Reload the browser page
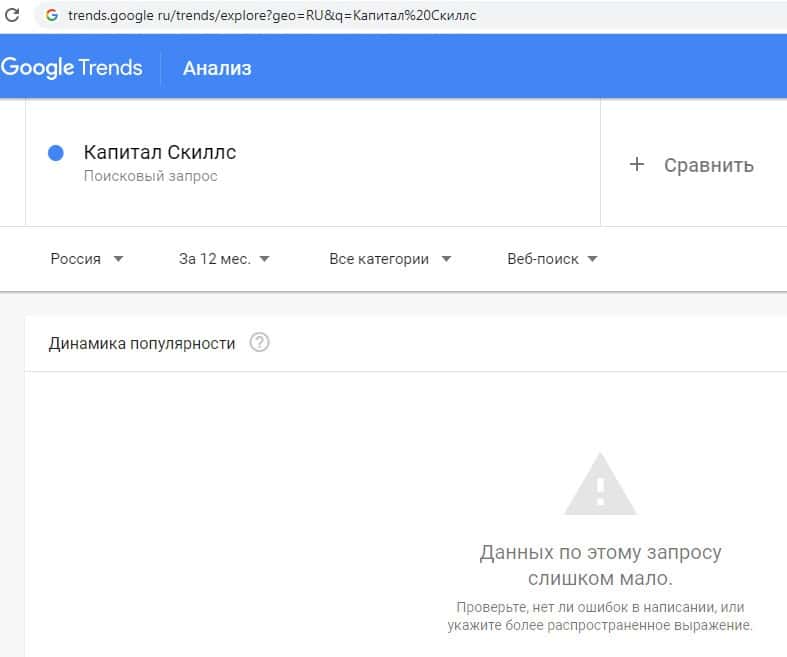Image resolution: width=787 pixels, height=657 pixels. click(13, 16)
